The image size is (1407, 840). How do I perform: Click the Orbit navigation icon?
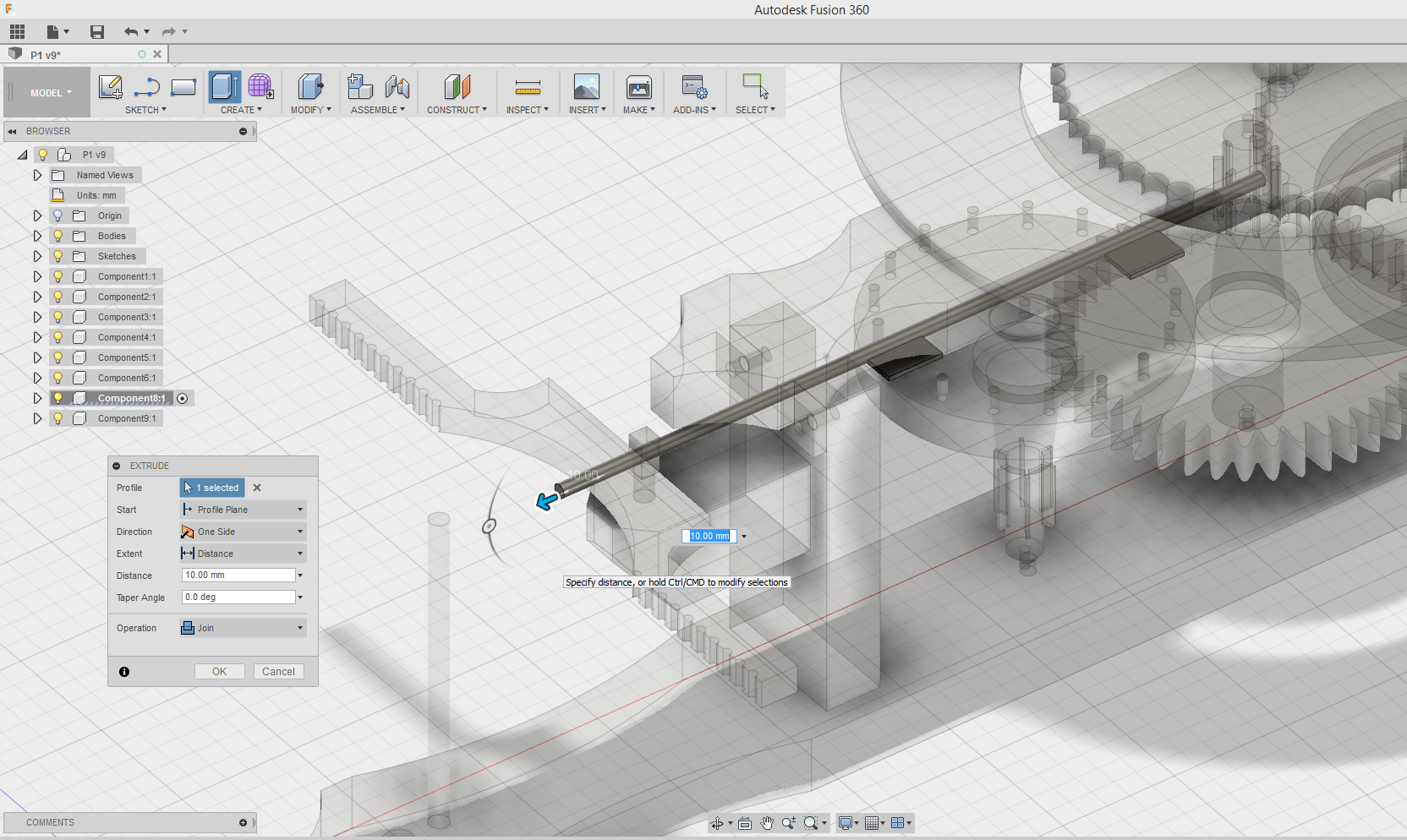pos(717,823)
